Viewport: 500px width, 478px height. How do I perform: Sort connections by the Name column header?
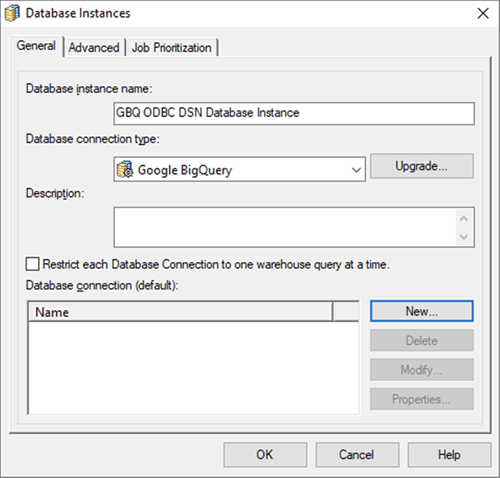(x=181, y=312)
